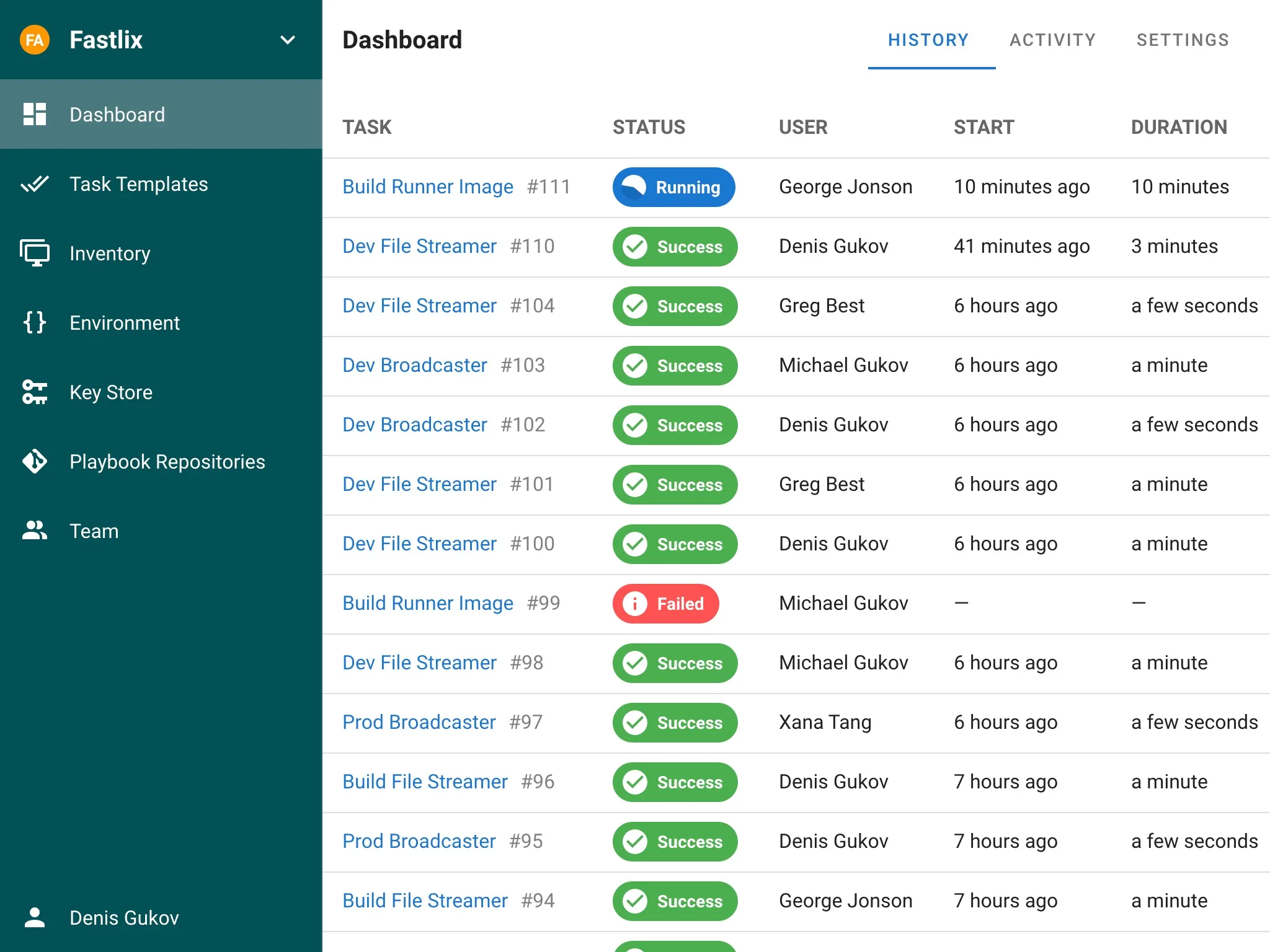
Task: Click the Failed badge on Build Runner Image #99
Action: 665,603
